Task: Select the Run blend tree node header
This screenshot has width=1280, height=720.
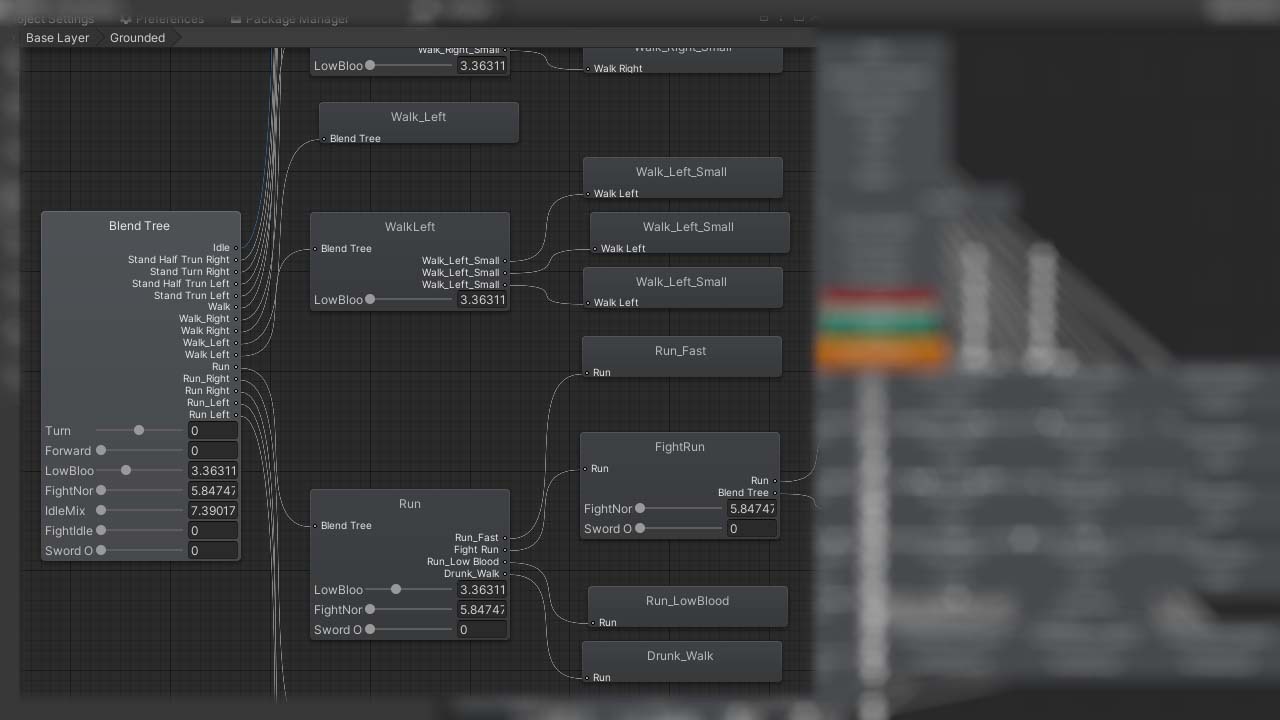Action: (x=410, y=504)
